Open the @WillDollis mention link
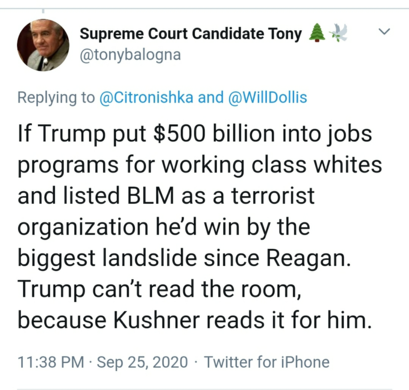The image size is (409, 390). (267, 98)
